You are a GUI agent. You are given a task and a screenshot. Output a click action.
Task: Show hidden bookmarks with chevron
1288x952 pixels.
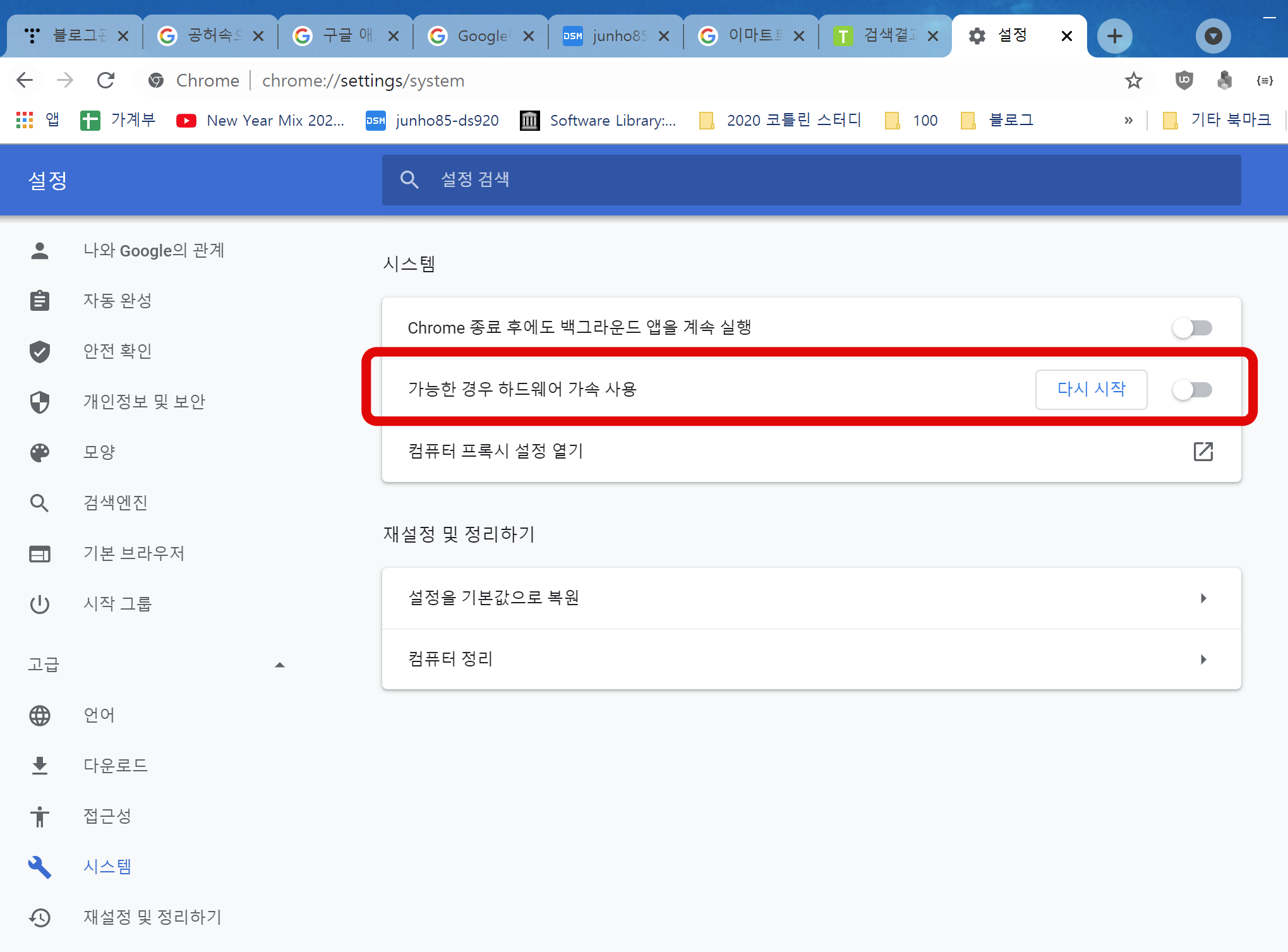tap(1128, 120)
